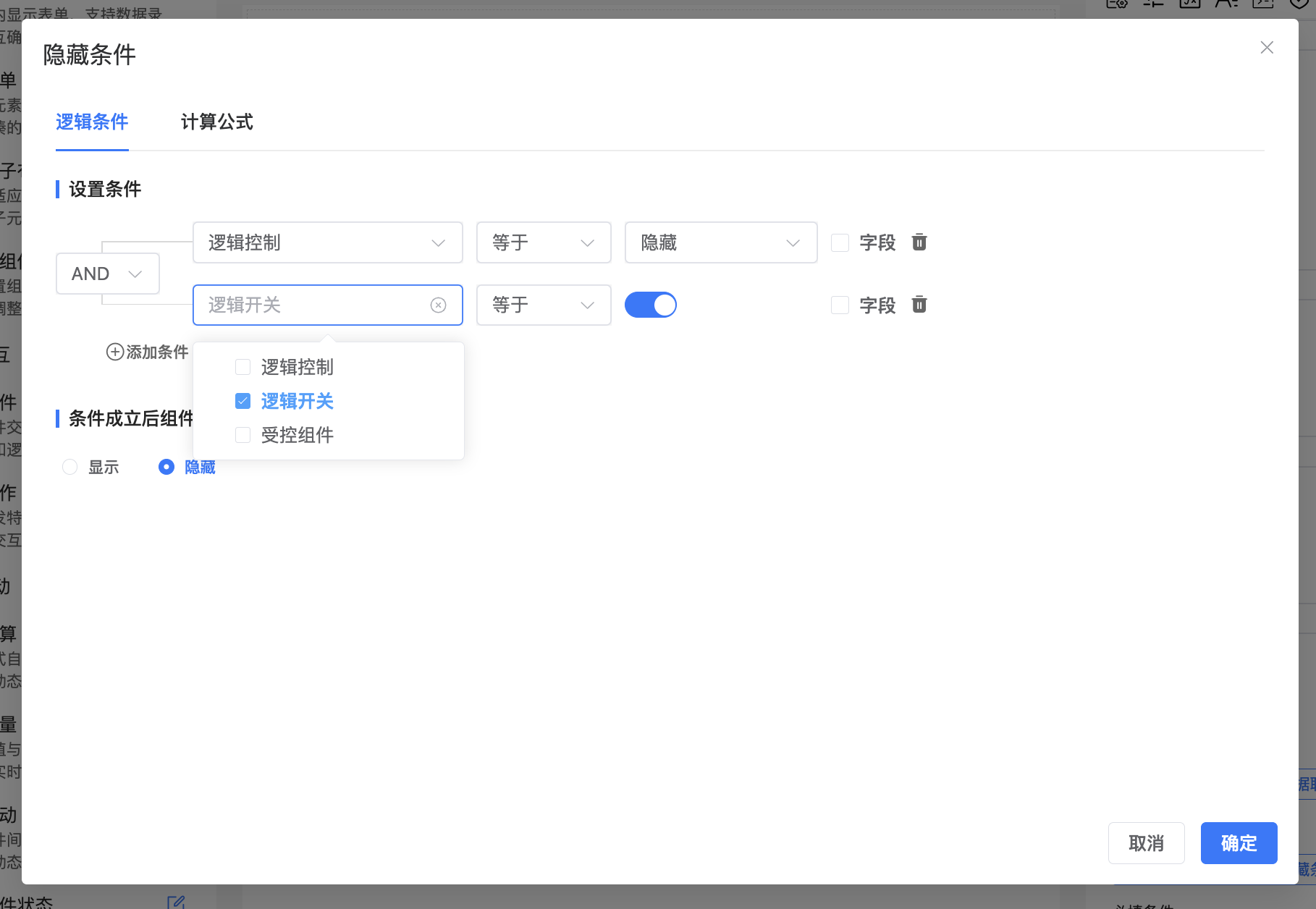Check 字段 box in first condition row

840,242
